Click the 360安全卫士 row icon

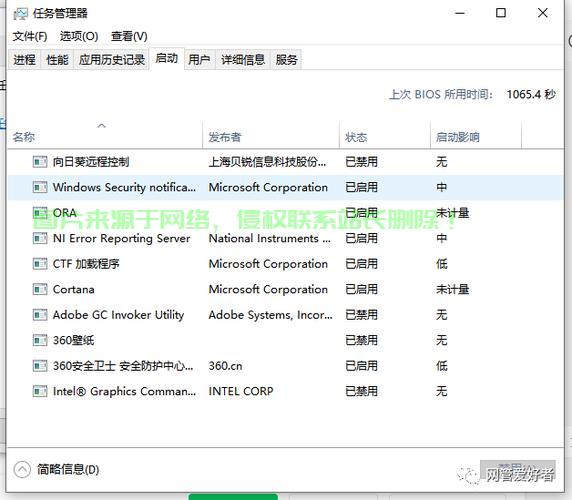click(40, 366)
